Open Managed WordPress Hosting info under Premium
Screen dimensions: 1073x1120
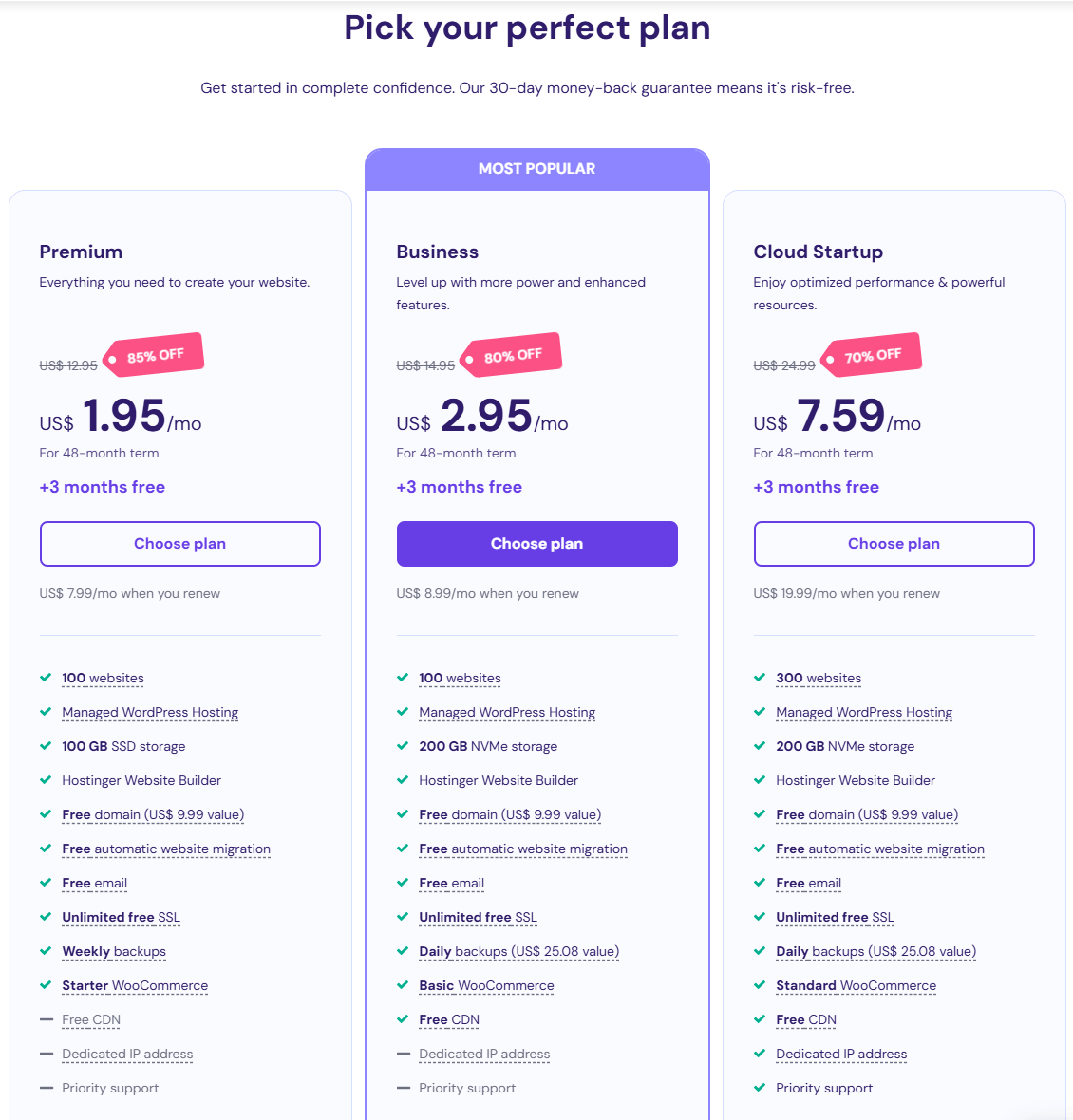[x=150, y=712]
